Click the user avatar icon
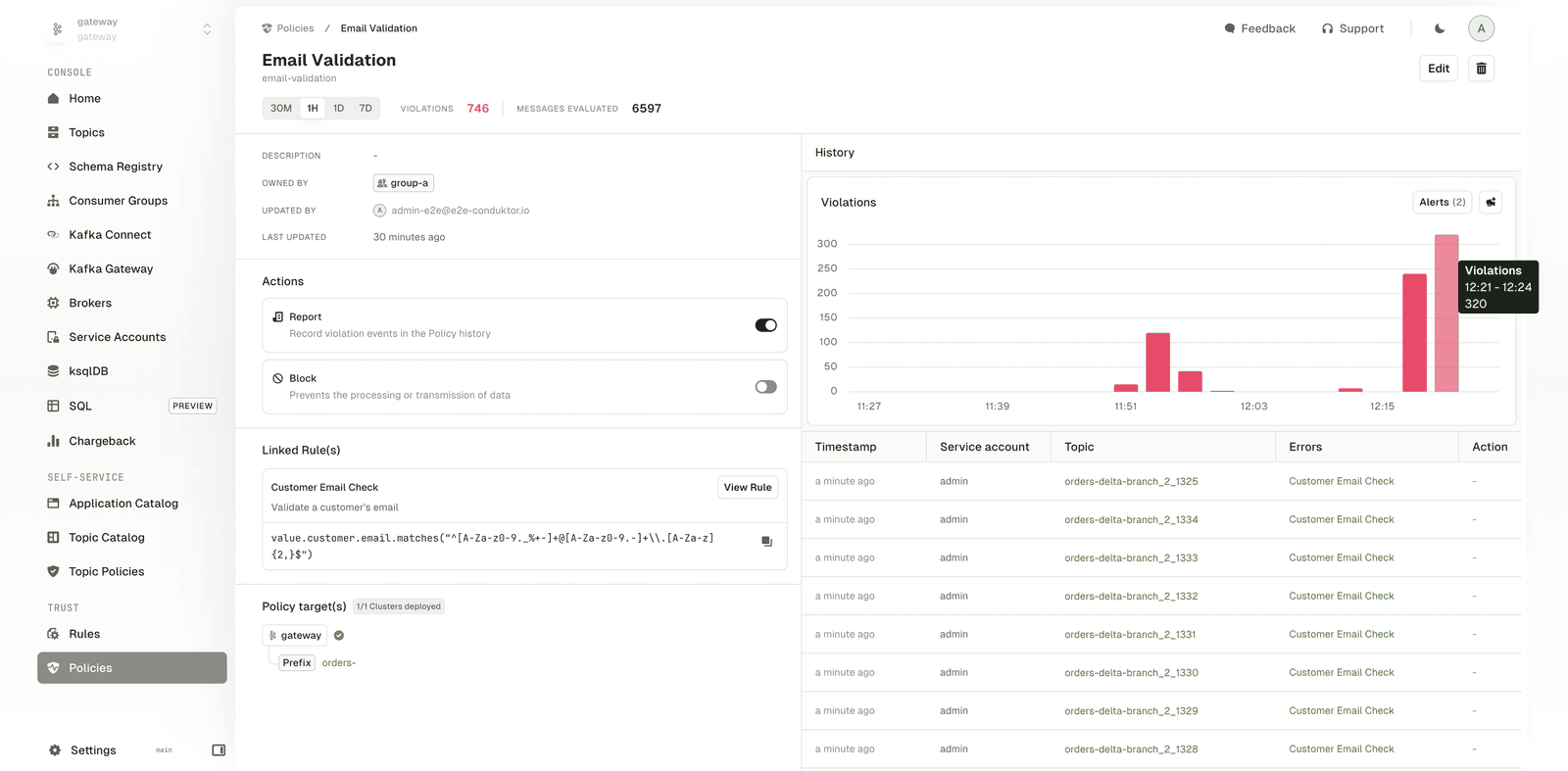This screenshot has height=771, width=1568. coord(1481,28)
